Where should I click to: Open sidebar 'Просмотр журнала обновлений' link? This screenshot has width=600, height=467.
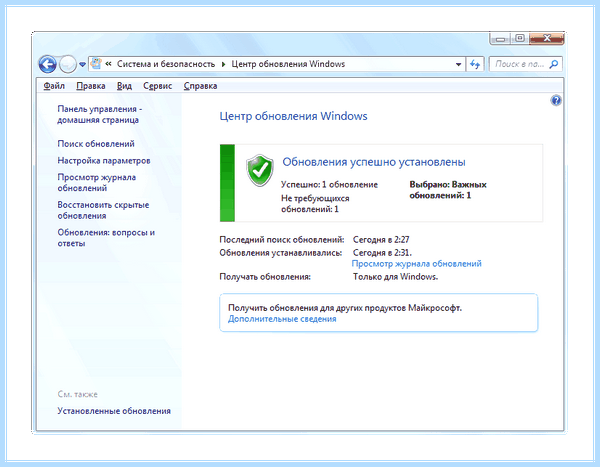point(96,183)
